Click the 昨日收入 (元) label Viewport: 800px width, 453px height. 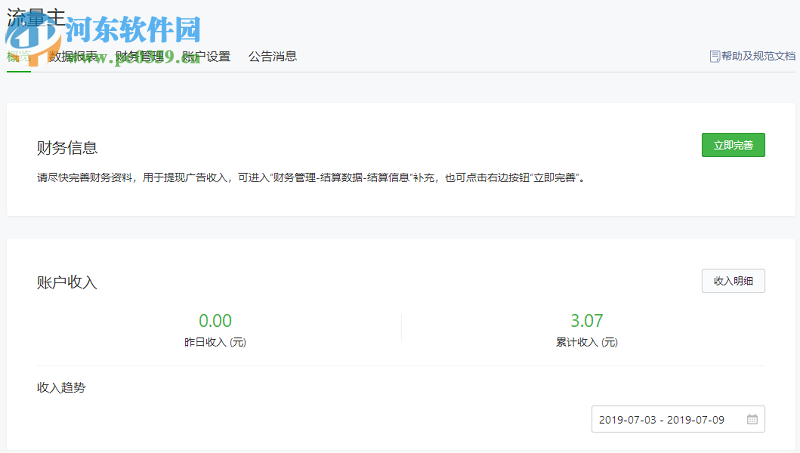[x=215, y=342]
